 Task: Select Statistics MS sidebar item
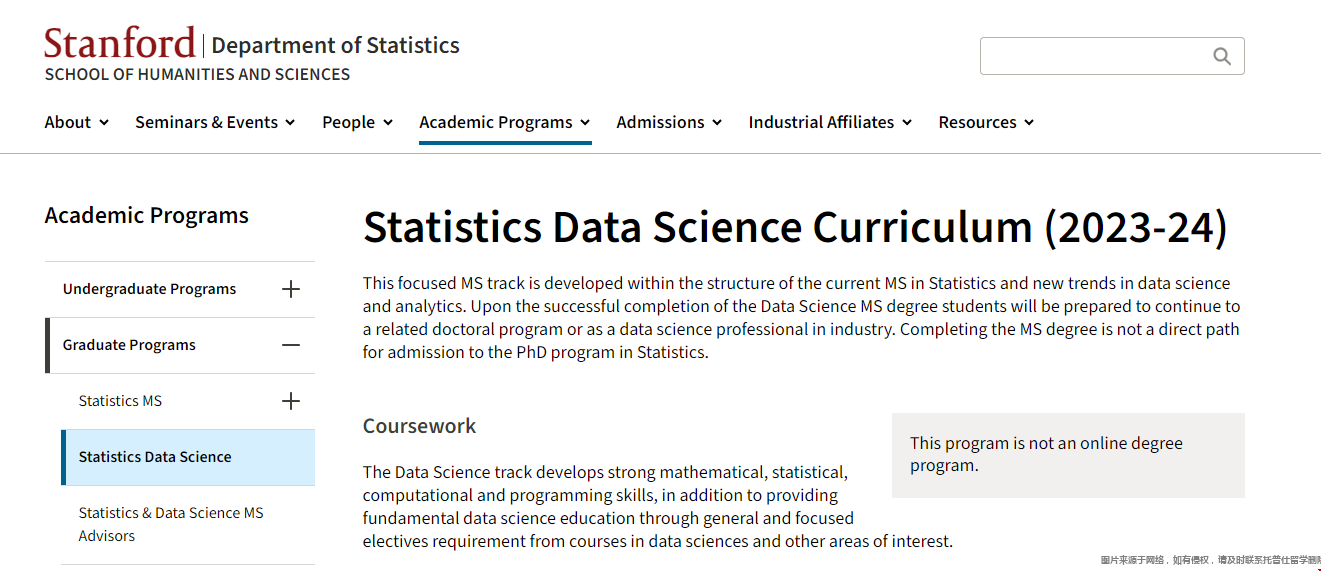(120, 401)
